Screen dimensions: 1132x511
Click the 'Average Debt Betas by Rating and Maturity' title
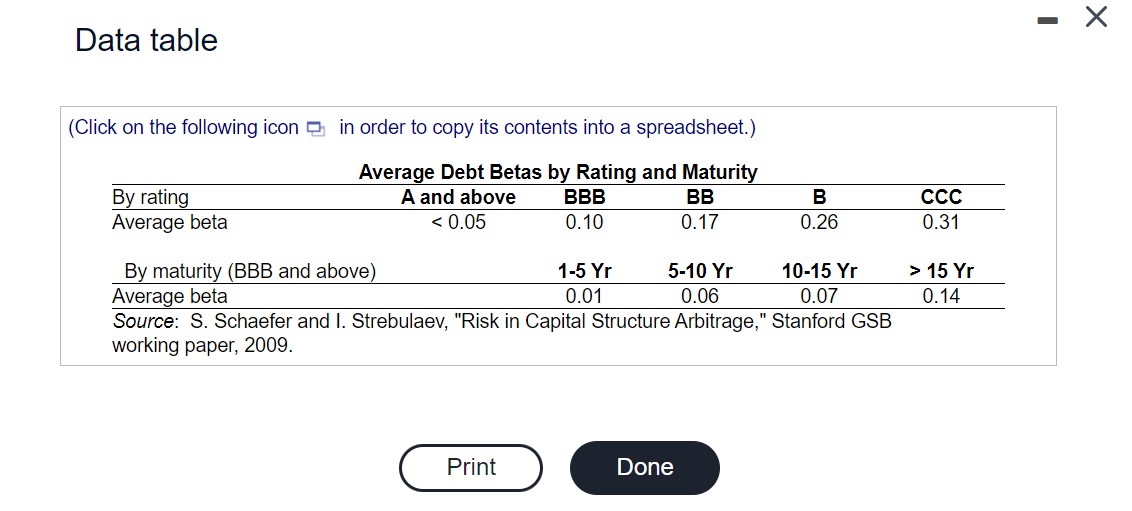[x=558, y=172]
